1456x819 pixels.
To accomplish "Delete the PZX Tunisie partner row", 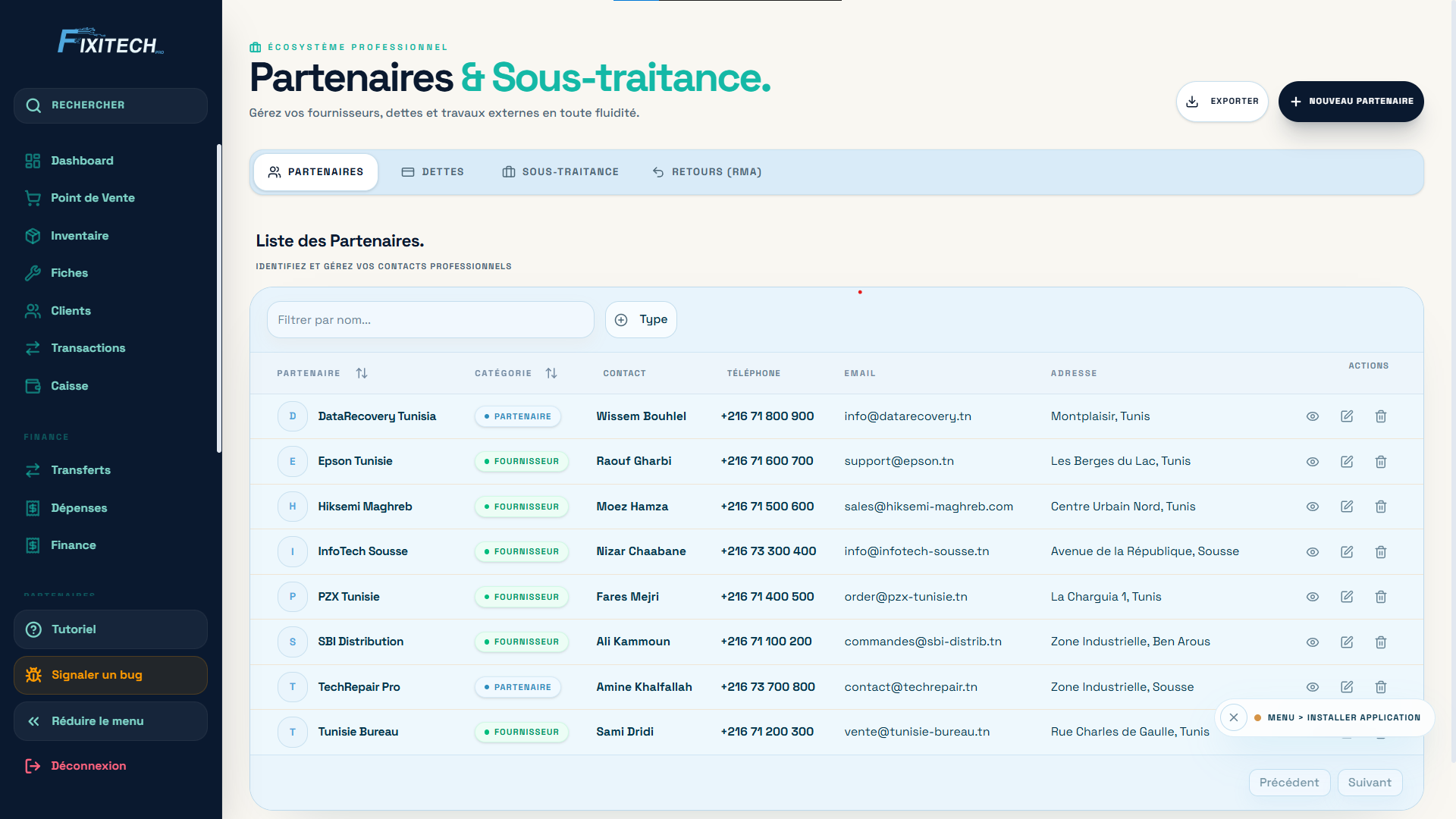I will (1381, 597).
